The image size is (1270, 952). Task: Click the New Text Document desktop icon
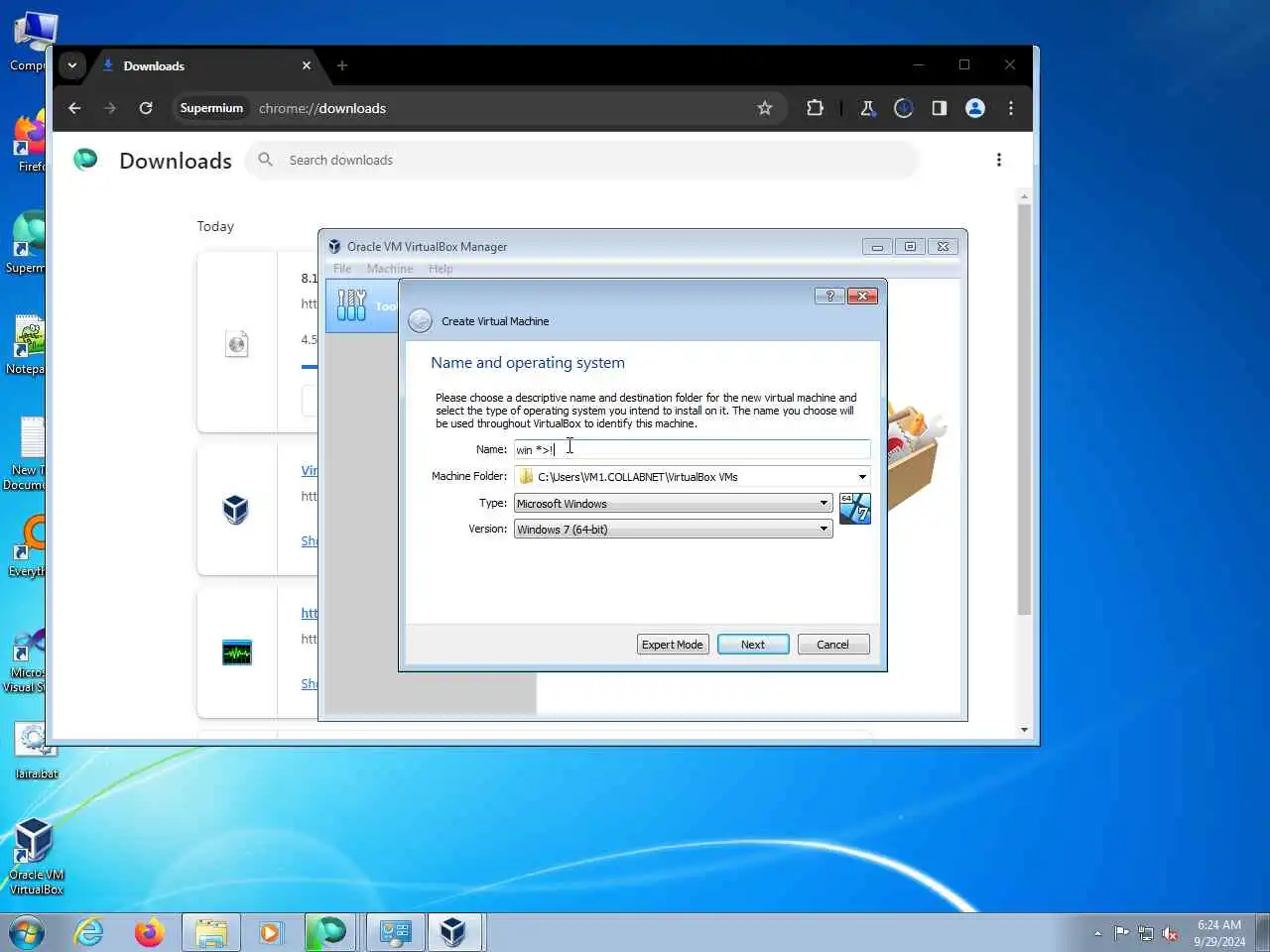point(28,454)
